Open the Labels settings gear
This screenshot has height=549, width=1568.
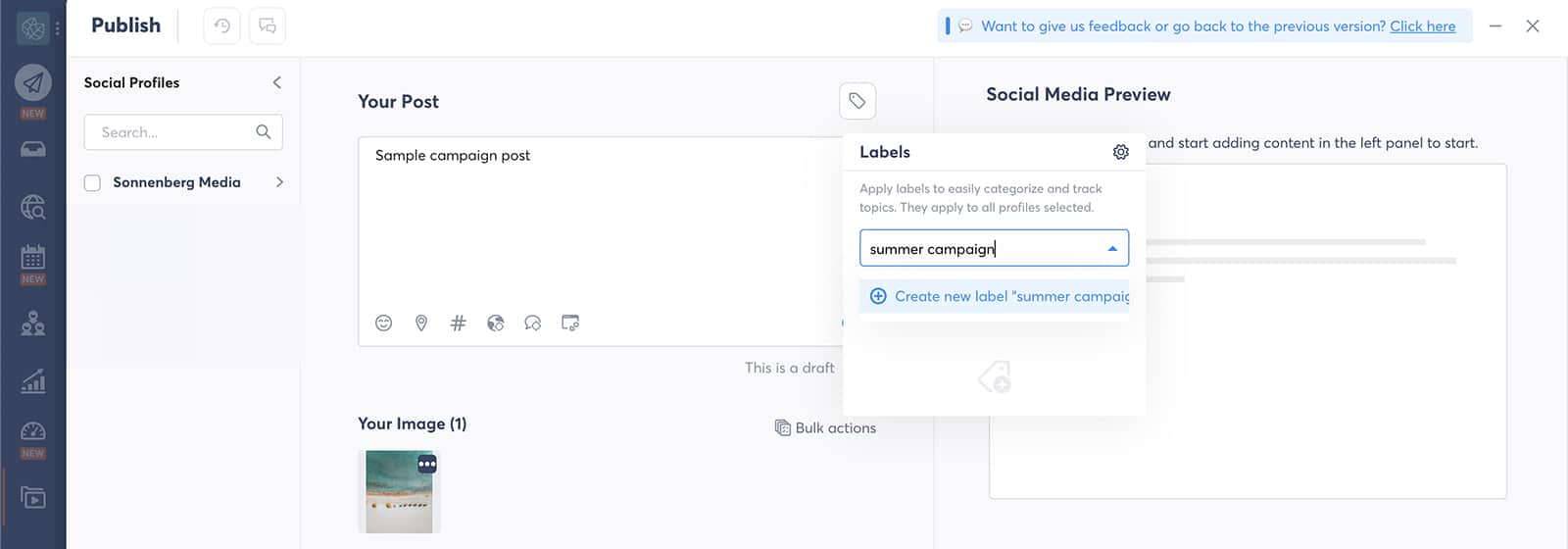(x=1121, y=152)
